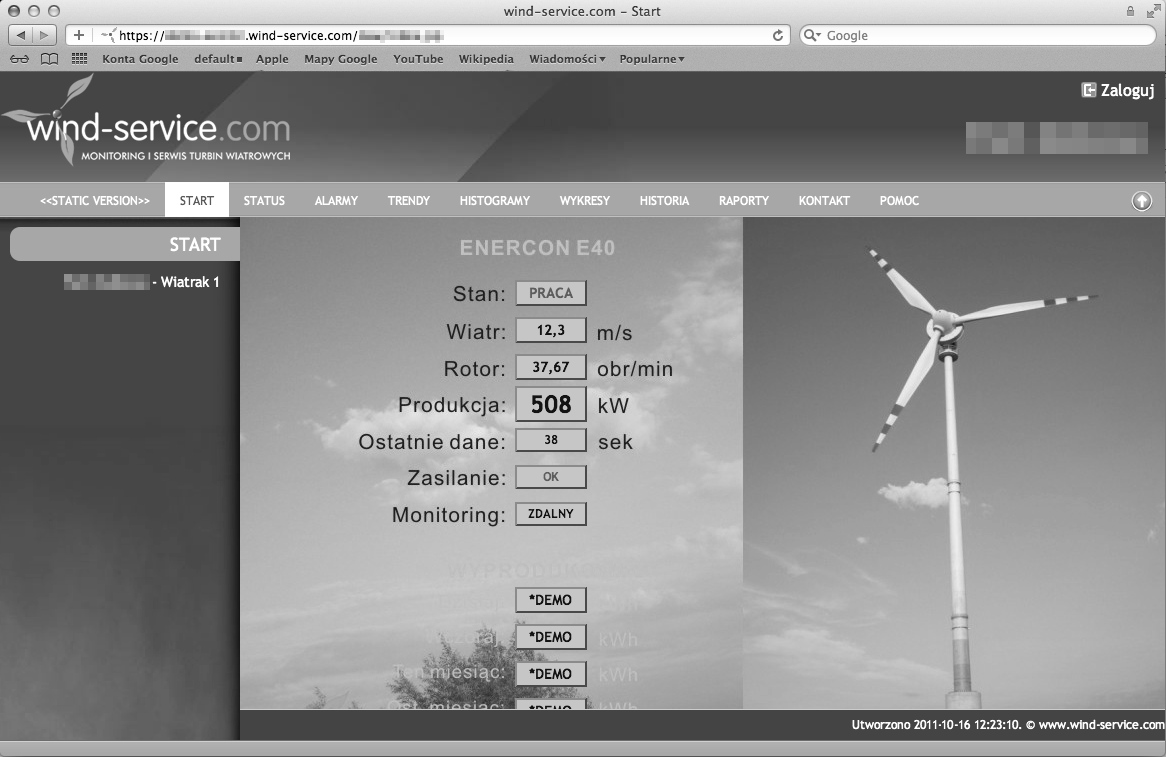Open the KONTAKT tab
The height and width of the screenshot is (757, 1166).
pos(824,201)
